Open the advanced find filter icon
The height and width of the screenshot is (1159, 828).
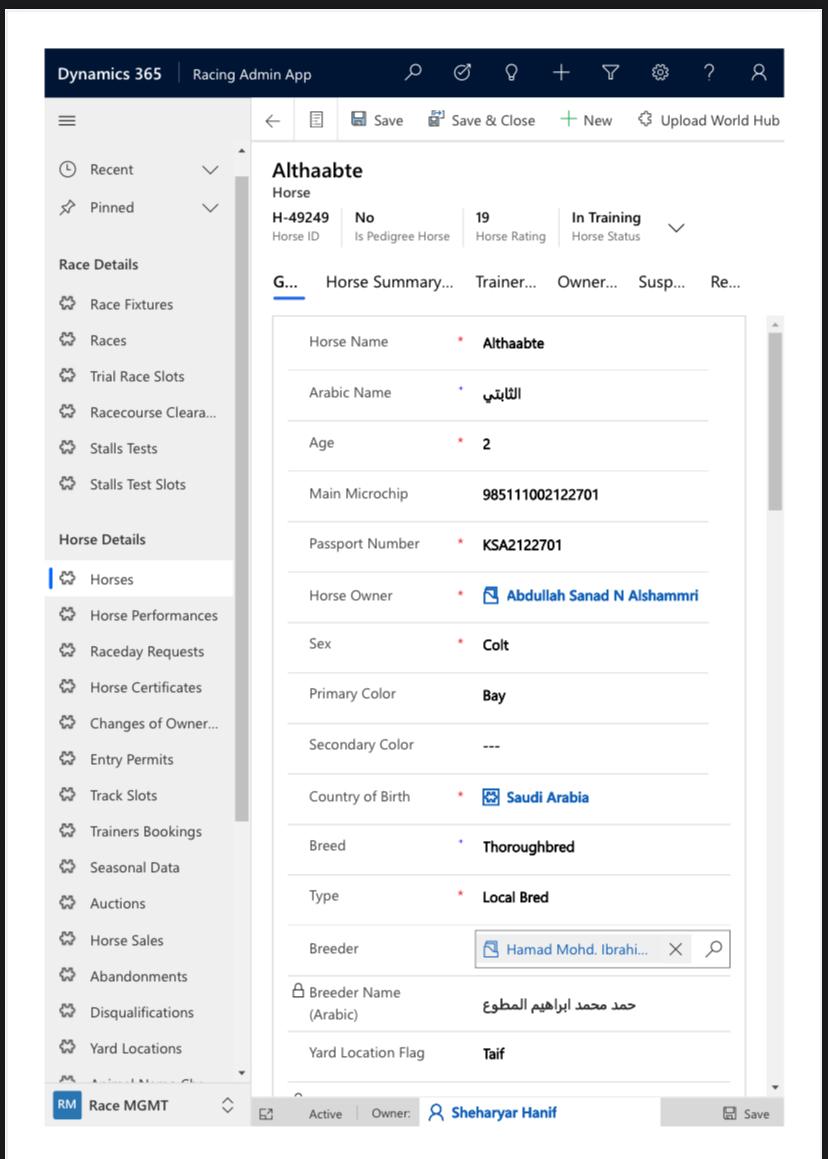coord(610,73)
